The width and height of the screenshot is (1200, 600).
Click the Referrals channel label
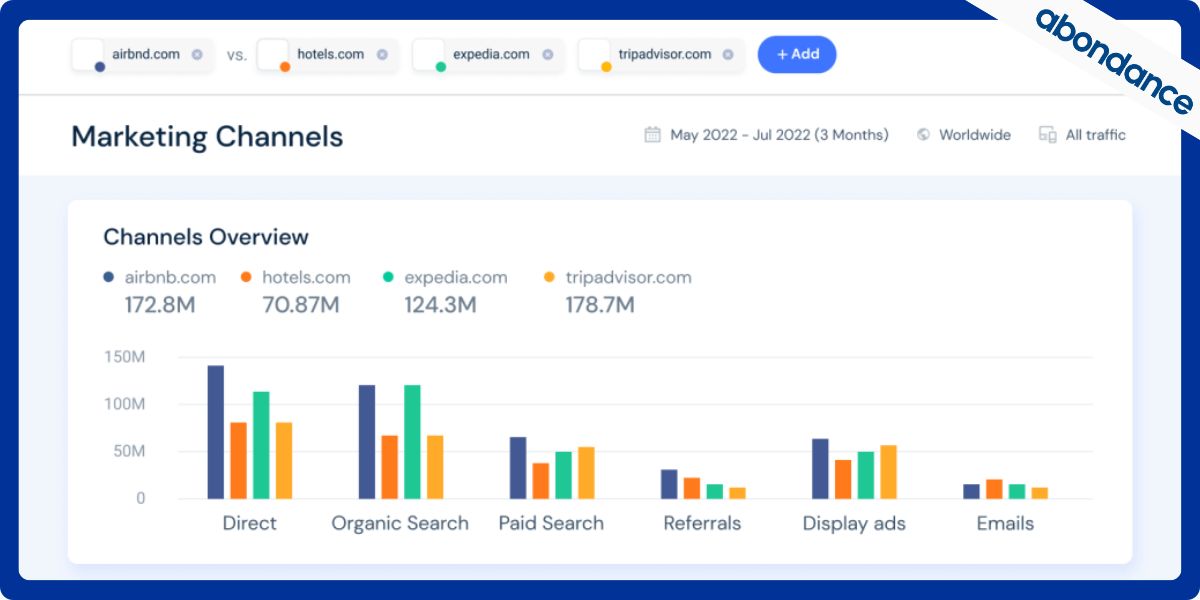click(703, 523)
